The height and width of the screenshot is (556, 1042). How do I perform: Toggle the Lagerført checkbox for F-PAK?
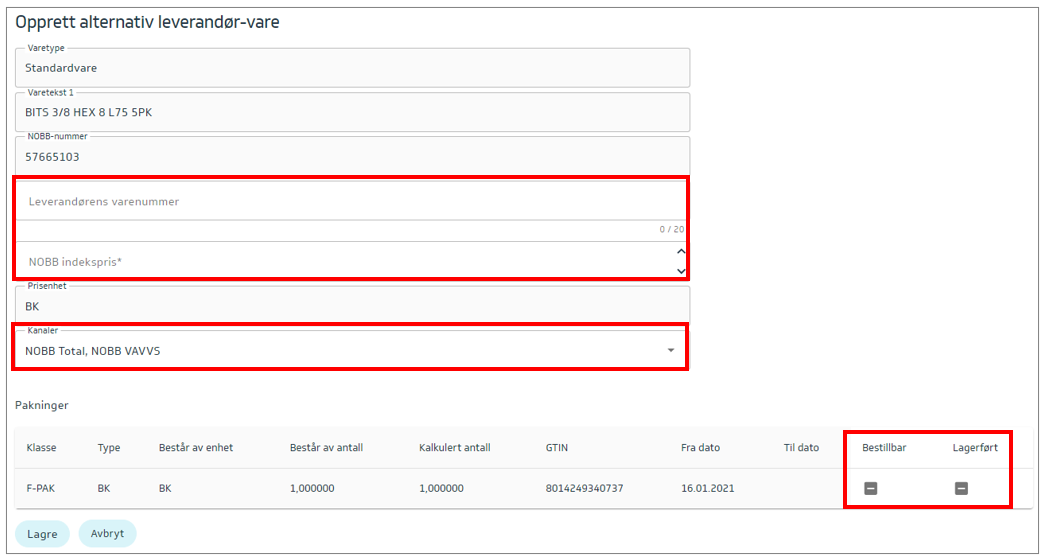[x=960, y=488]
